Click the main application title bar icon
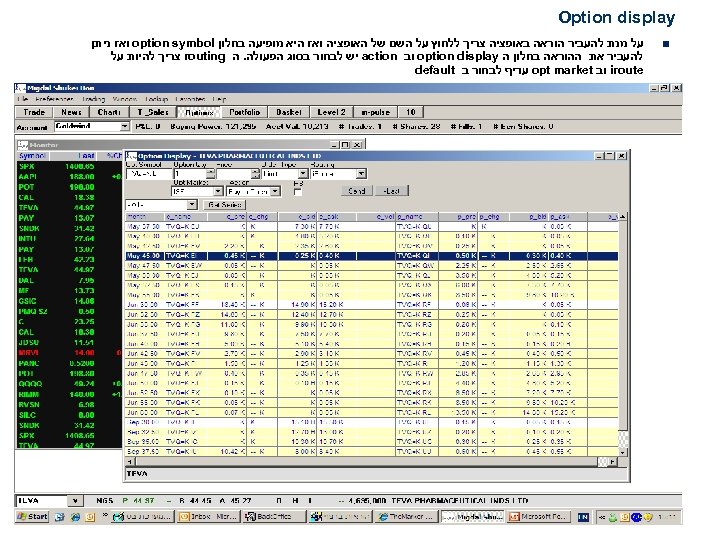Viewport: 720px width, 540px height. pyautogui.click(x=20, y=88)
